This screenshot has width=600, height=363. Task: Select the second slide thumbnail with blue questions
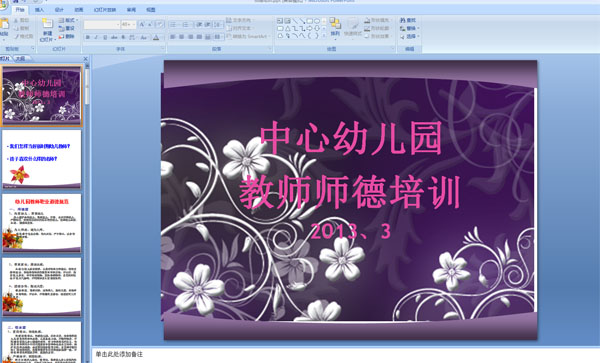[42, 159]
